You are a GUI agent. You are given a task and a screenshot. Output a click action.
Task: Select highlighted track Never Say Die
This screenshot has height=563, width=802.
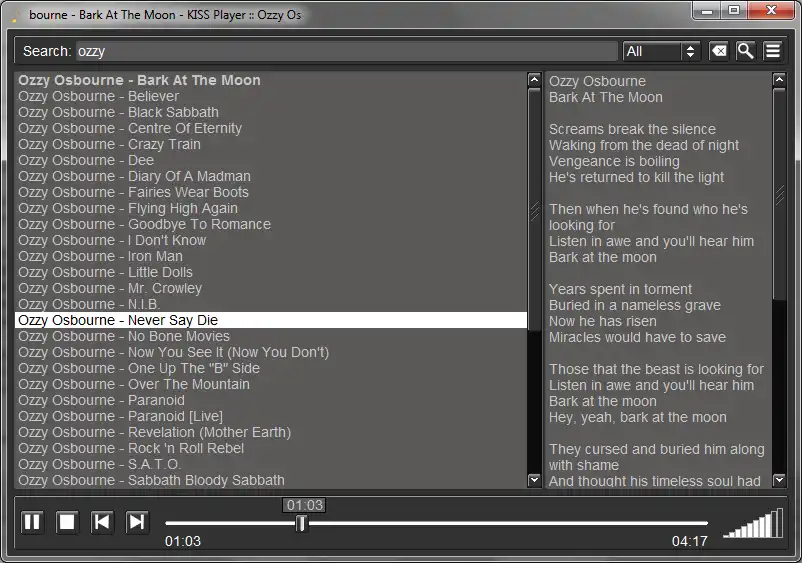pos(271,320)
